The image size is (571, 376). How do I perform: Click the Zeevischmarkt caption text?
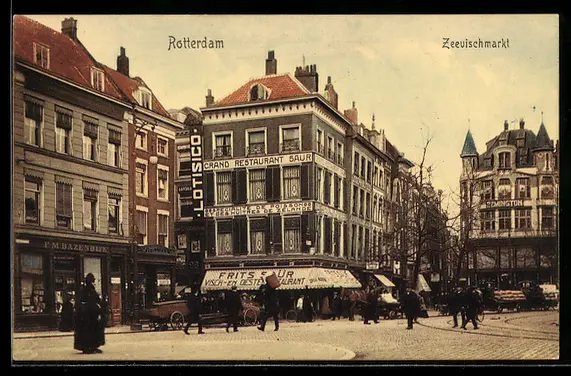[x=476, y=43]
